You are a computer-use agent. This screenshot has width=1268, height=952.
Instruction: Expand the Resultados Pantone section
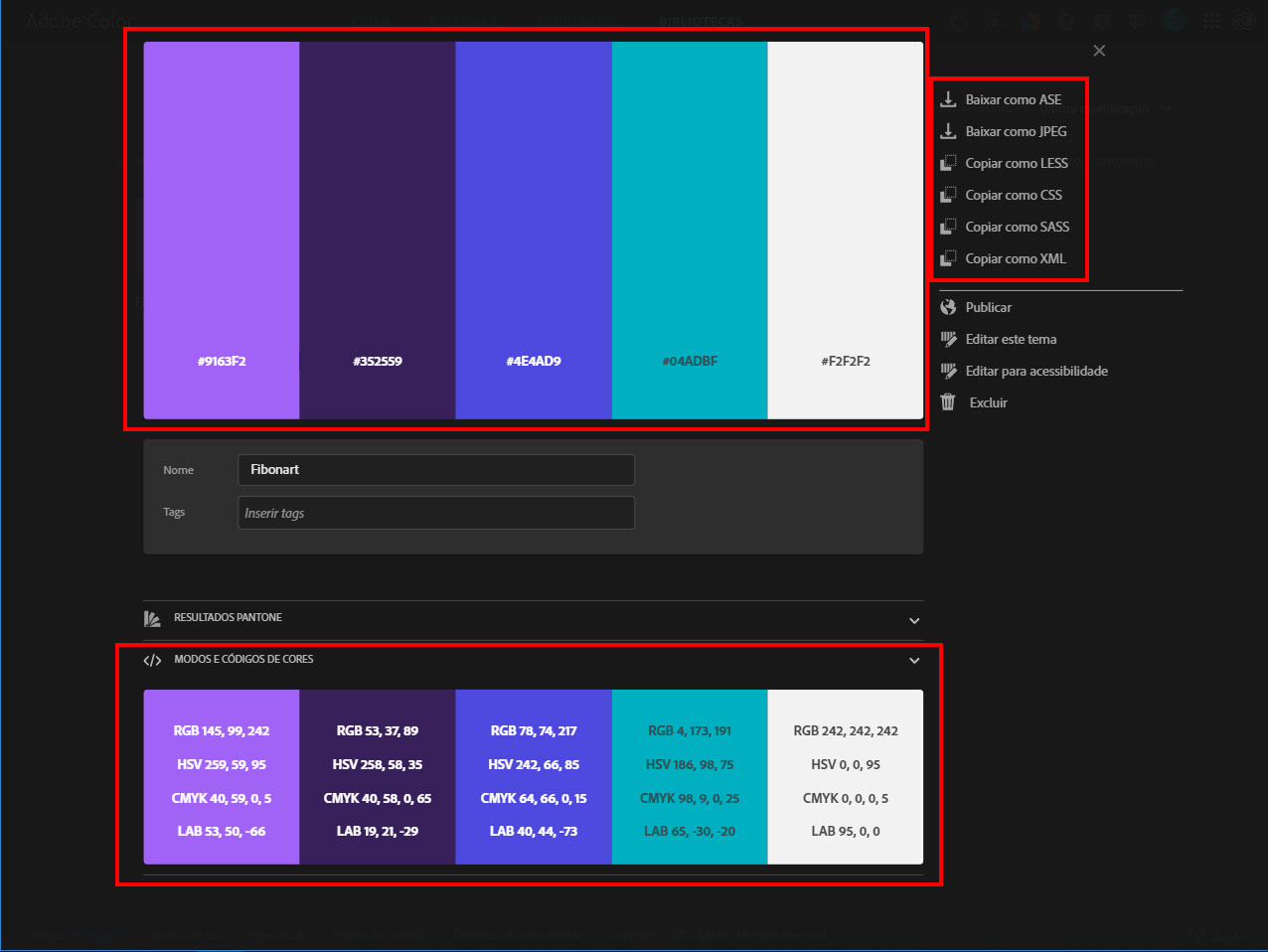click(914, 620)
